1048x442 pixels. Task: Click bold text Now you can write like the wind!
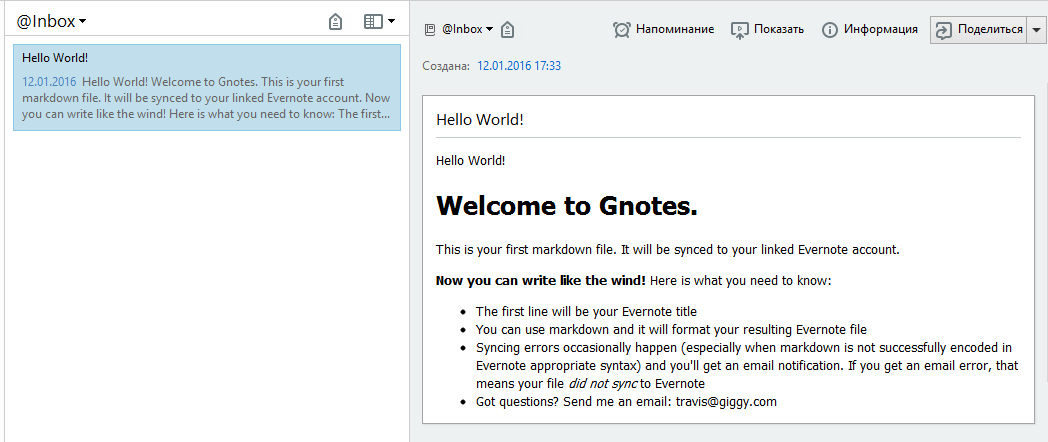(541, 281)
